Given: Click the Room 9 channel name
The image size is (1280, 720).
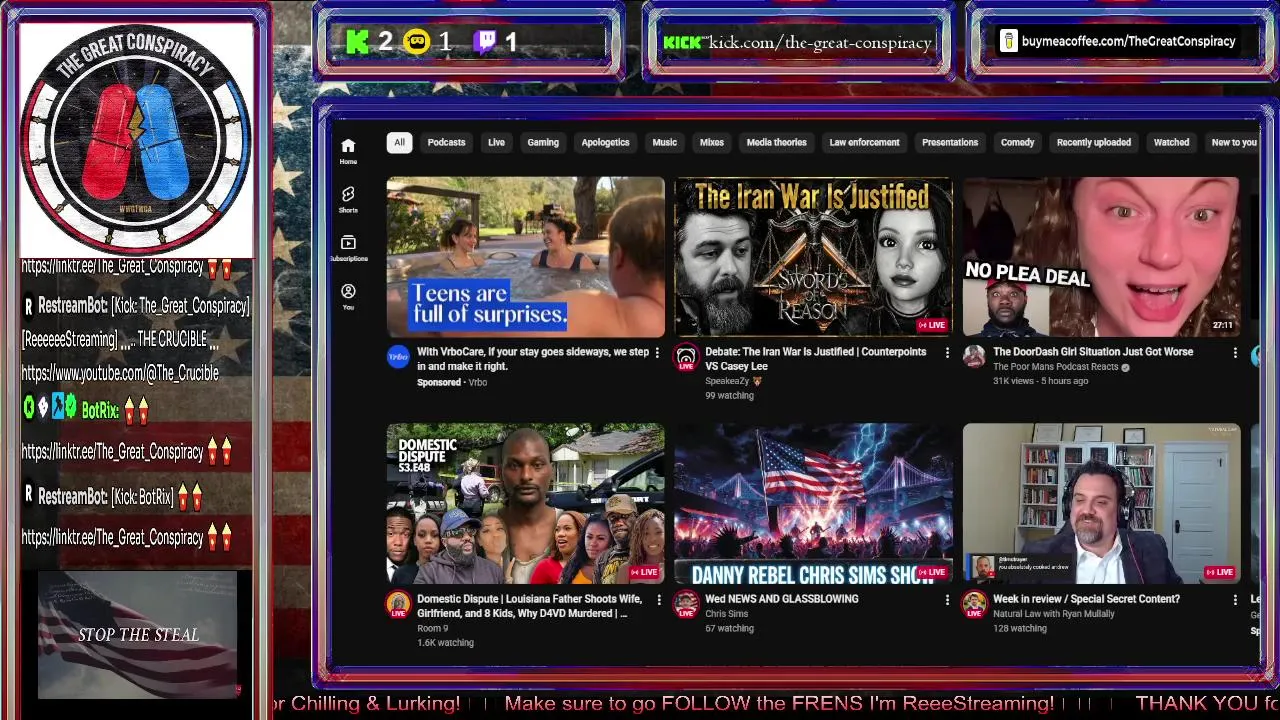Looking at the screenshot, I should [x=432, y=628].
